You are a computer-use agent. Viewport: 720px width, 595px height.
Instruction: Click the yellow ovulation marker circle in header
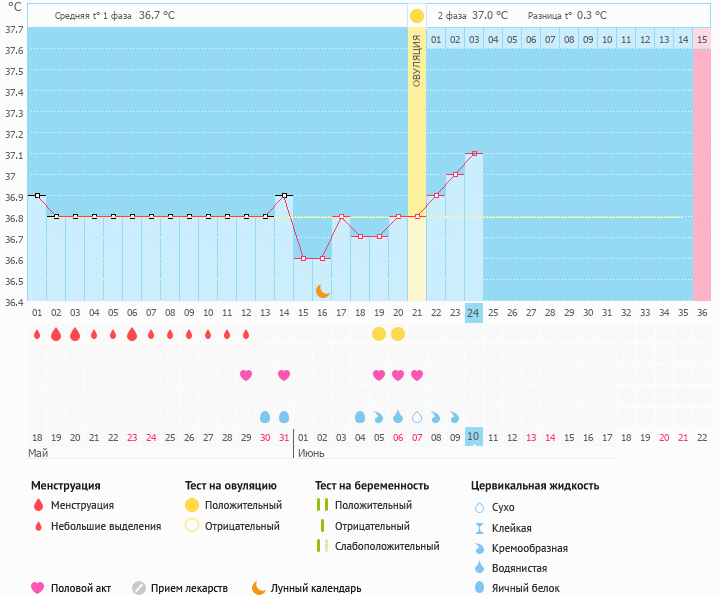(417, 15)
